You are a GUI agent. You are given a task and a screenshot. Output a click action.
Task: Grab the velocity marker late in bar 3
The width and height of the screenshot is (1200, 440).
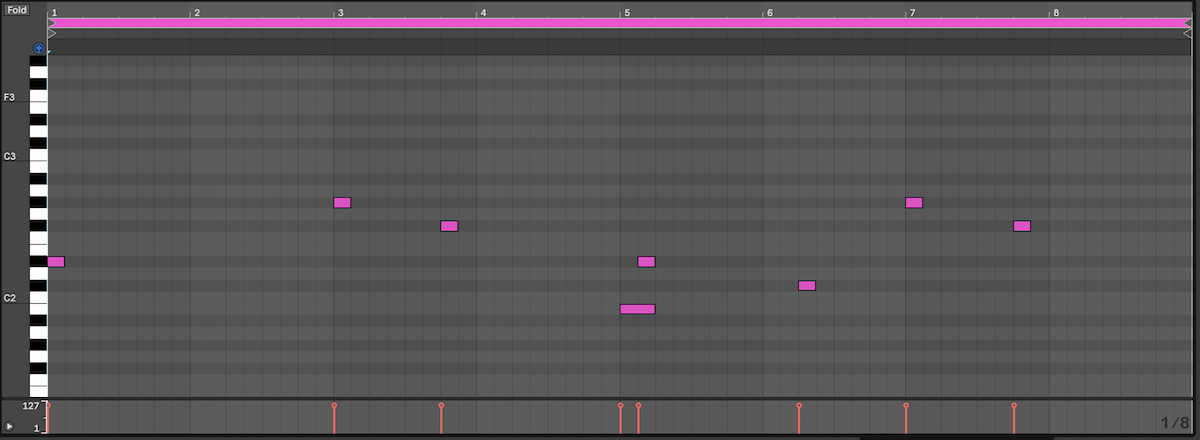pyautogui.click(x=441, y=406)
